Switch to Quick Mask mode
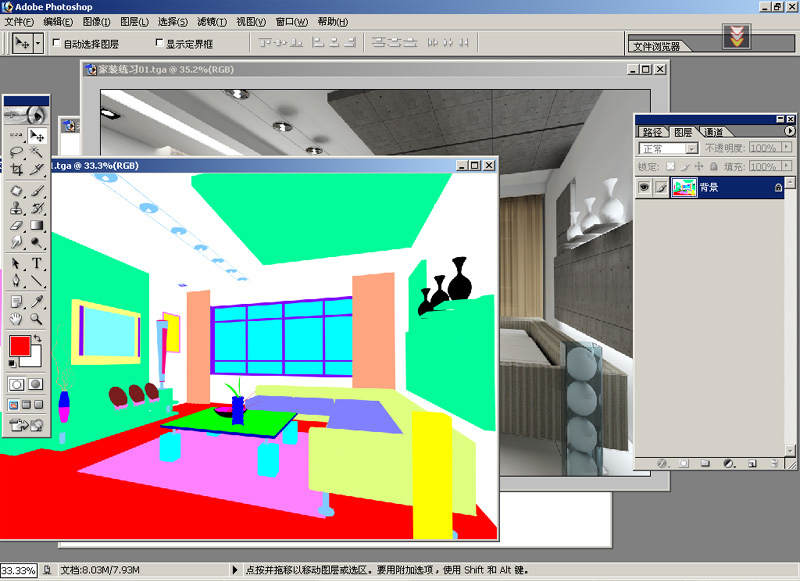 coord(36,384)
